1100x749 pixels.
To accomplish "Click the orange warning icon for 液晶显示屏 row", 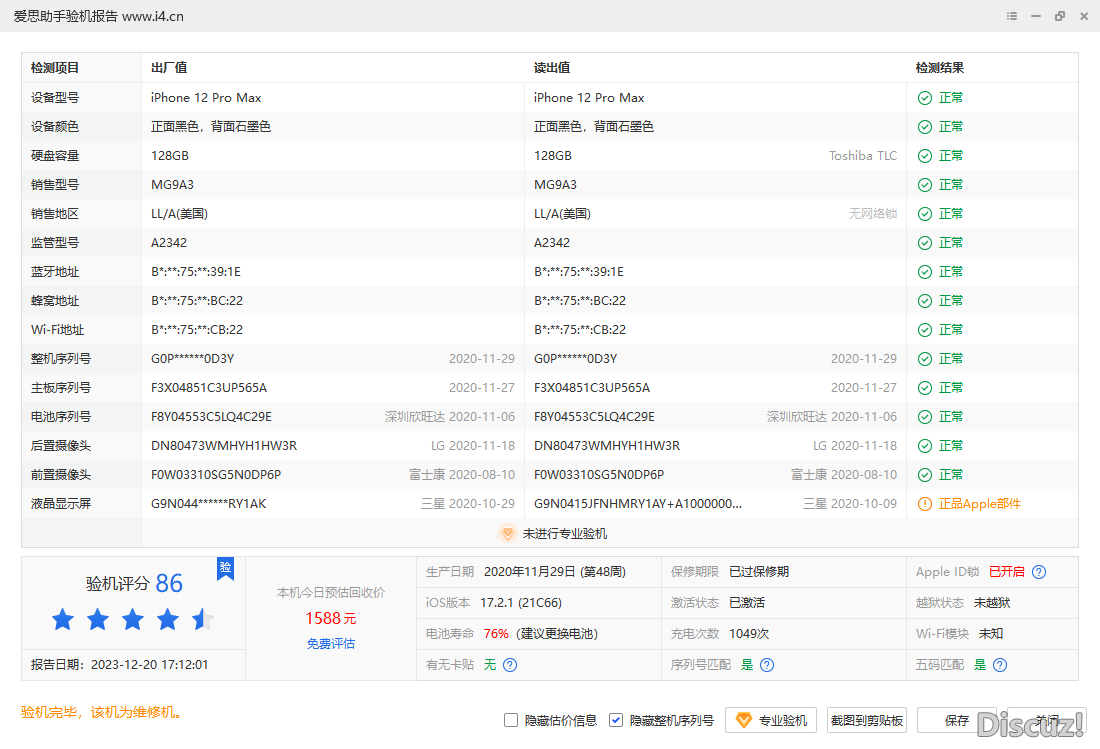I will (x=925, y=504).
